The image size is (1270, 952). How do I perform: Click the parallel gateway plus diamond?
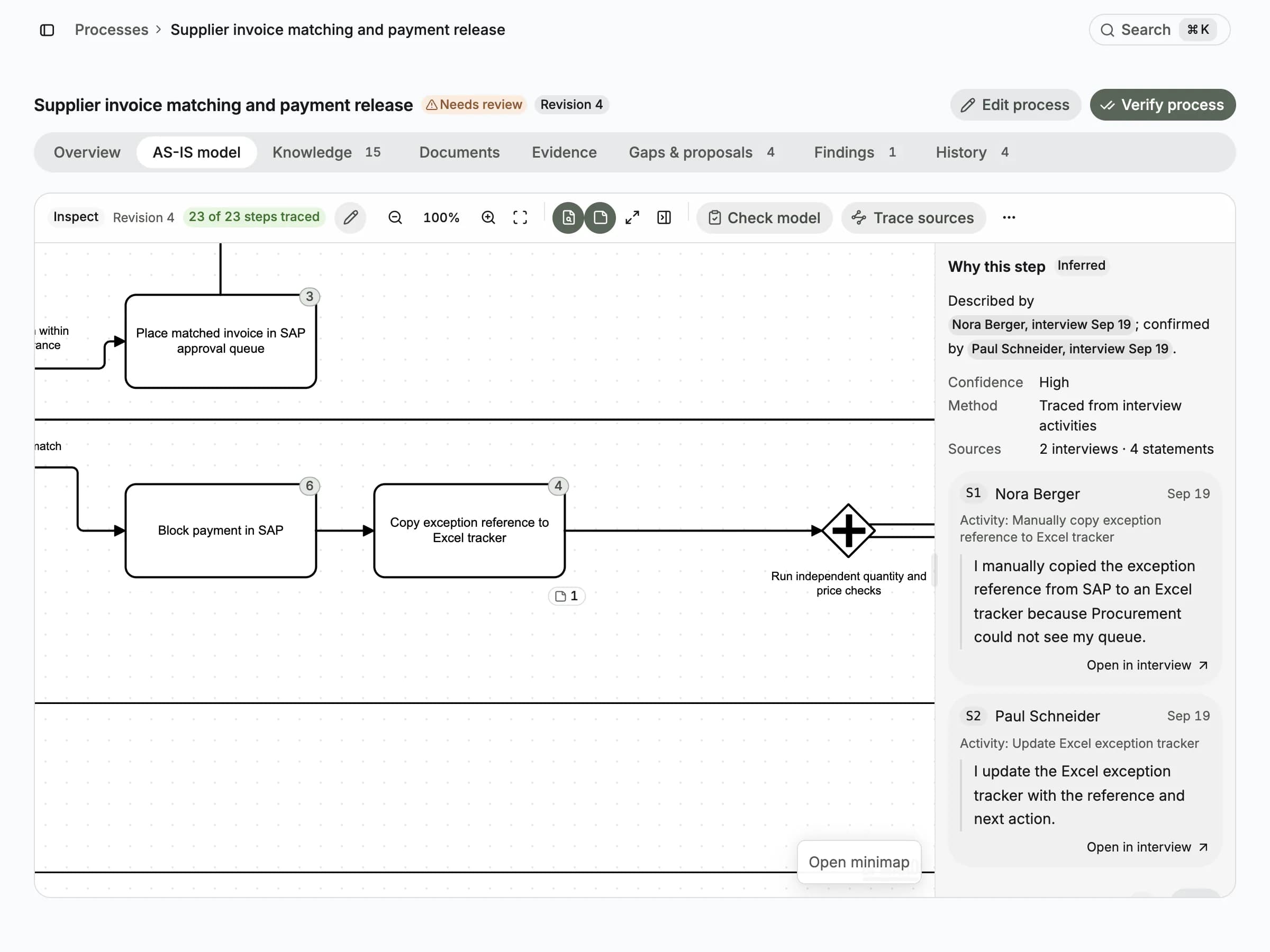click(848, 530)
